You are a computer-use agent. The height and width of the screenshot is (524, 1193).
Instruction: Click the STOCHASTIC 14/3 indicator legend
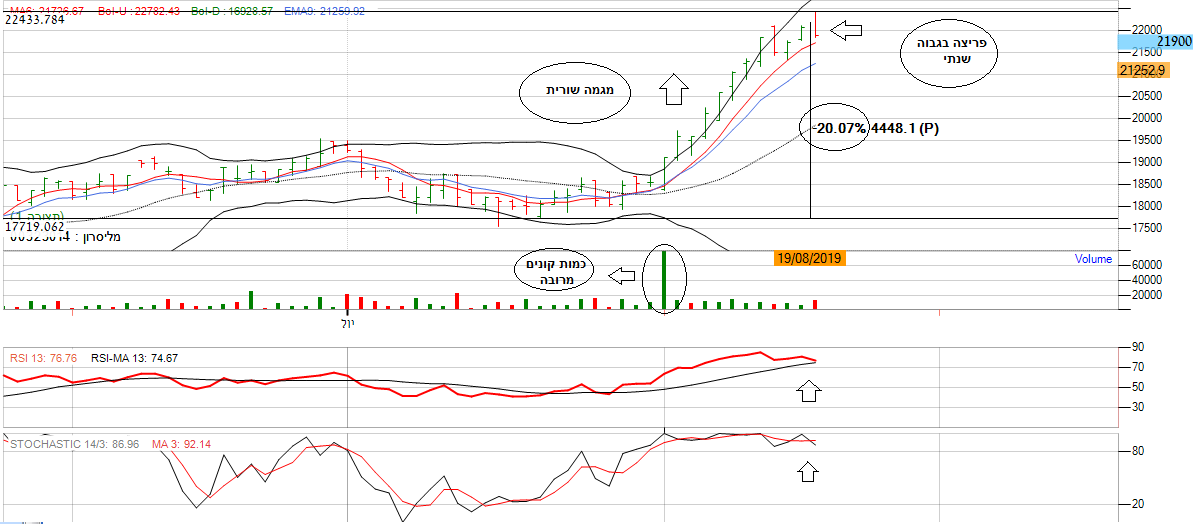point(72,443)
